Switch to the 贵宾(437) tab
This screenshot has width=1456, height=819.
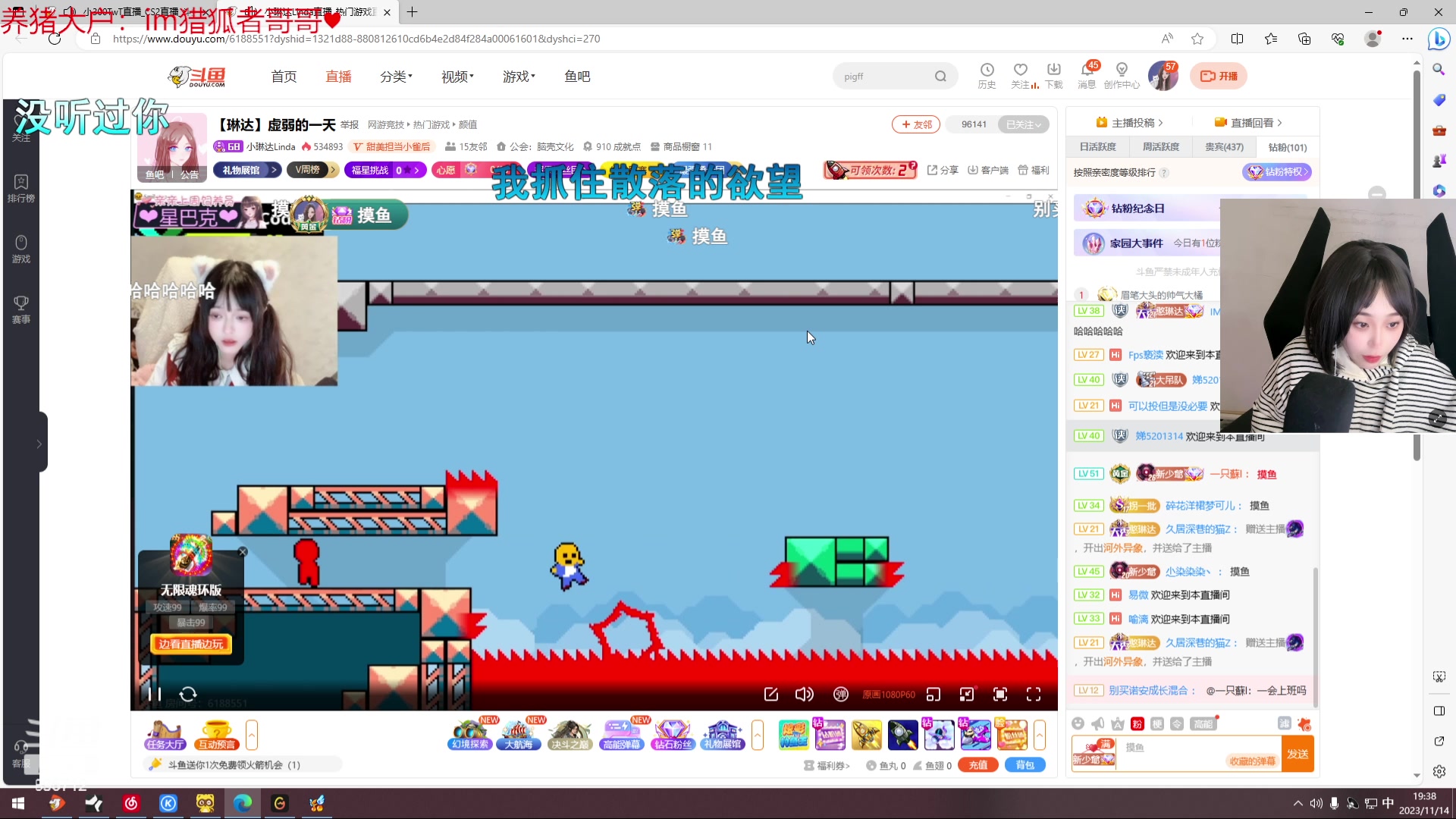[1224, 147]
